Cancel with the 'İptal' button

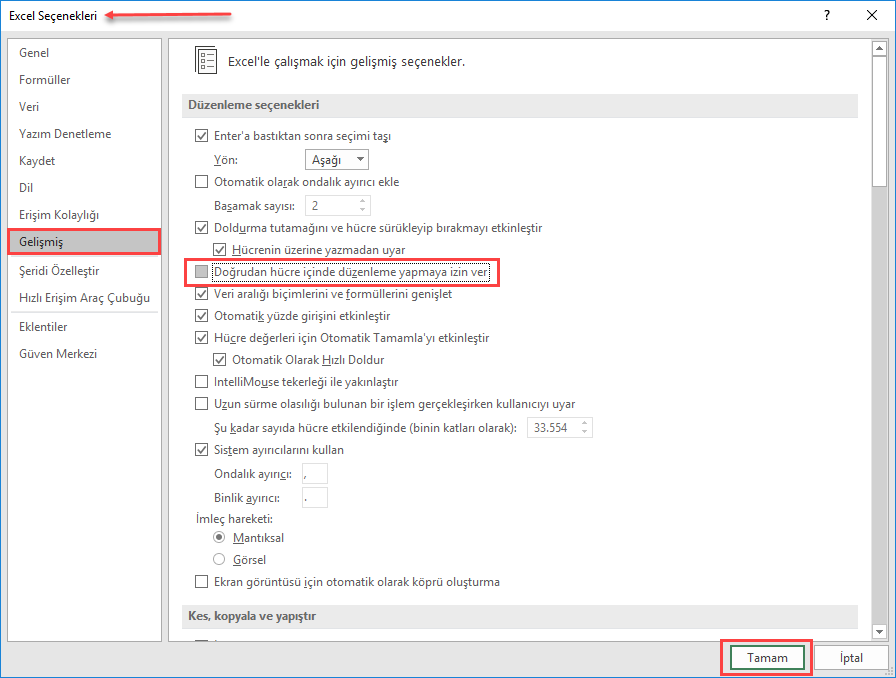[851, 657]
